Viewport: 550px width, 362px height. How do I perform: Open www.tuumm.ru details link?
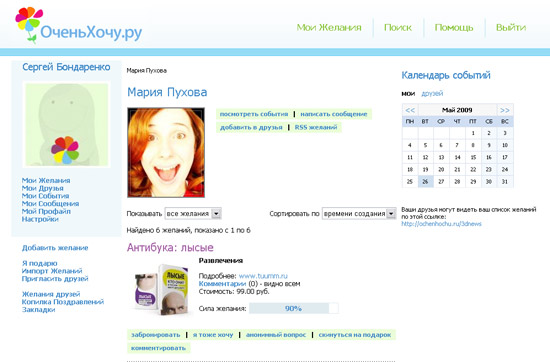(x=263, y=276)
